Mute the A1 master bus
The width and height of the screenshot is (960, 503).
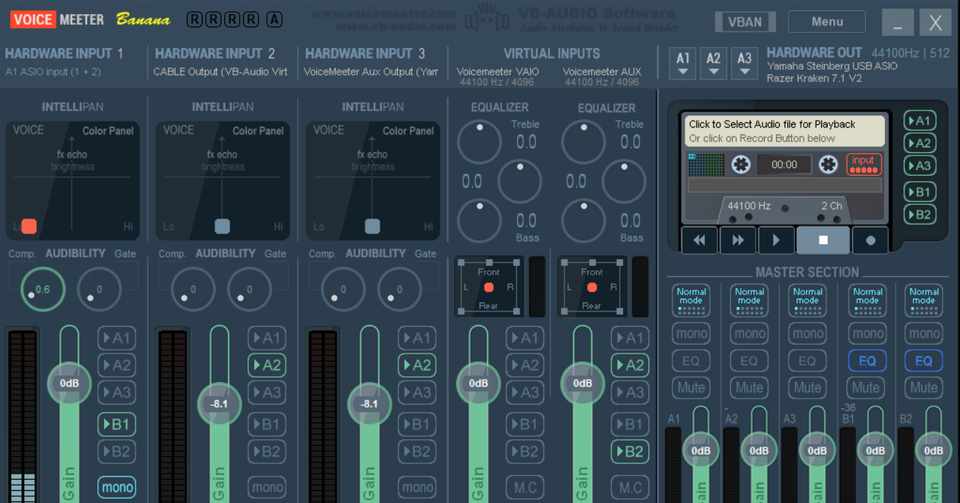(691, 387)
